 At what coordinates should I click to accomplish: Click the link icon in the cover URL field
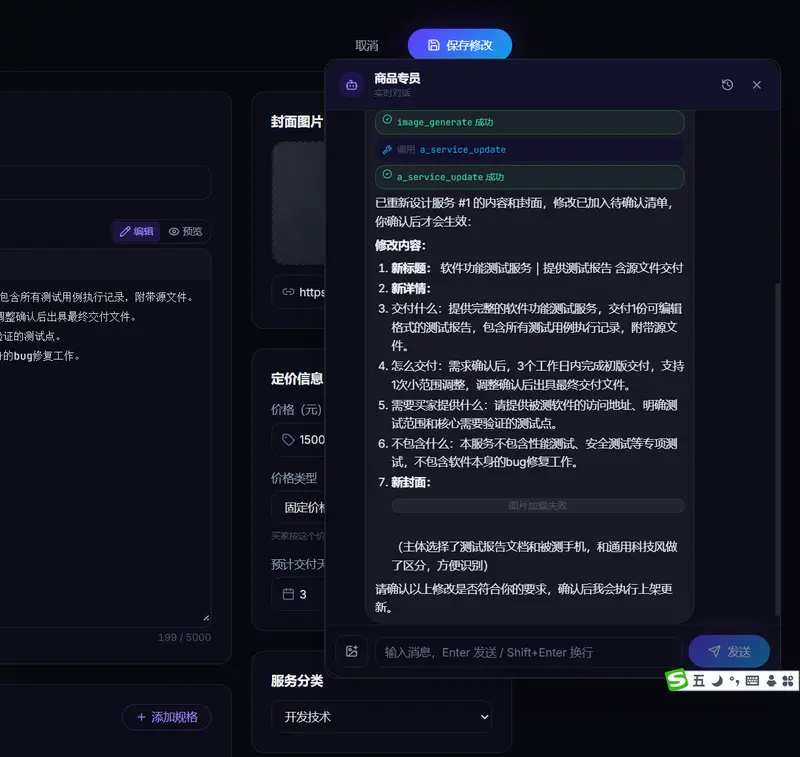point(288,292)
